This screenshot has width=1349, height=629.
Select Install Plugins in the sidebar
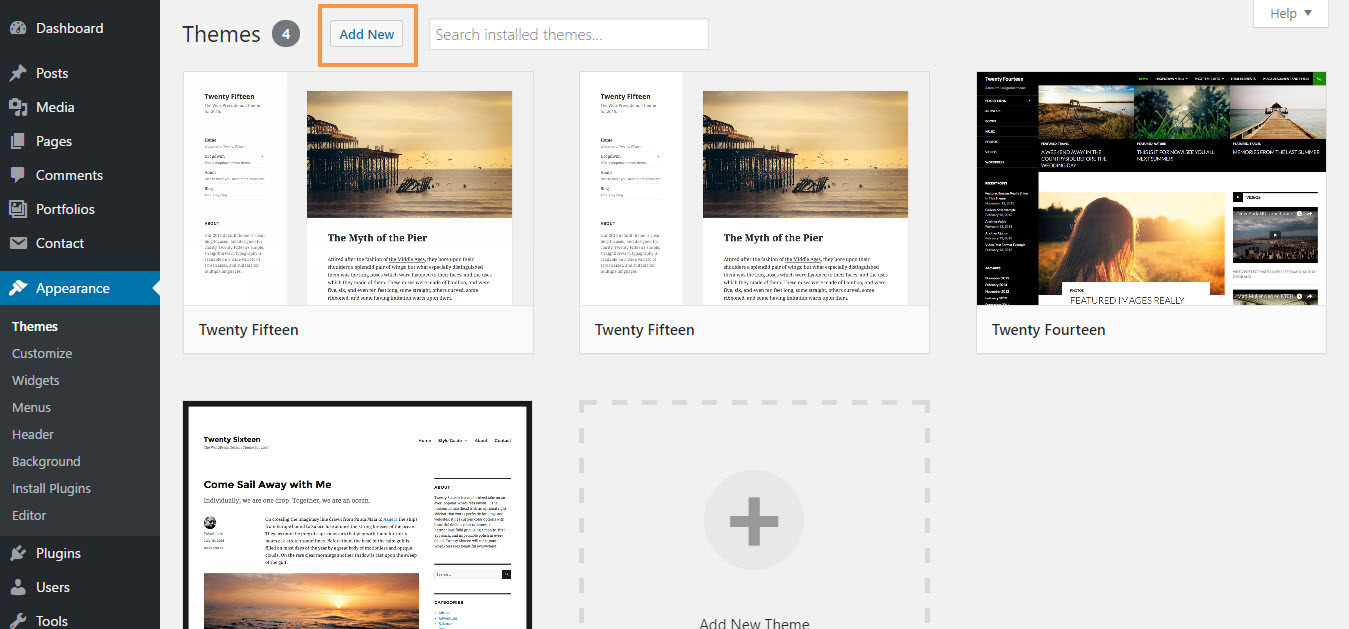(51, 488)
